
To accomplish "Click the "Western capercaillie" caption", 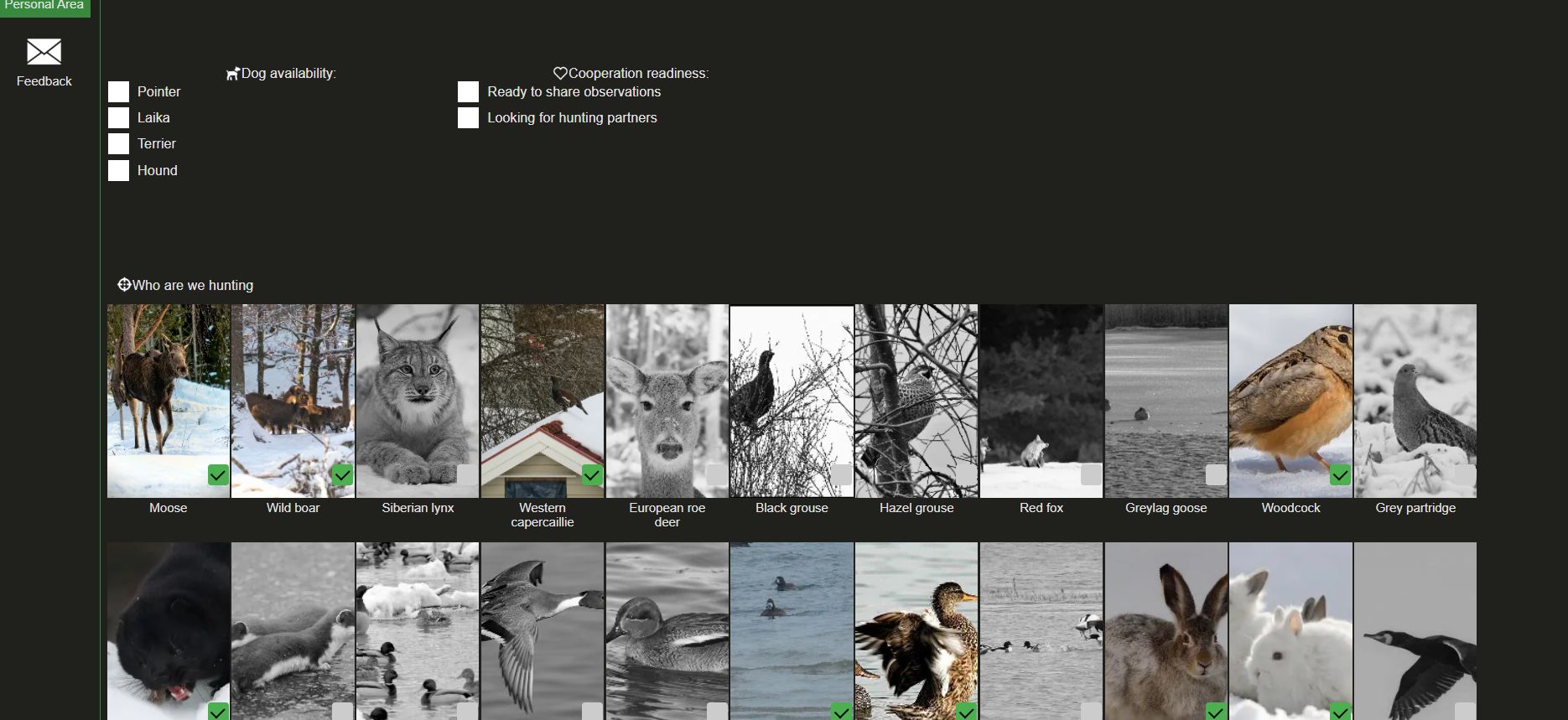I will tap(543, 515).
